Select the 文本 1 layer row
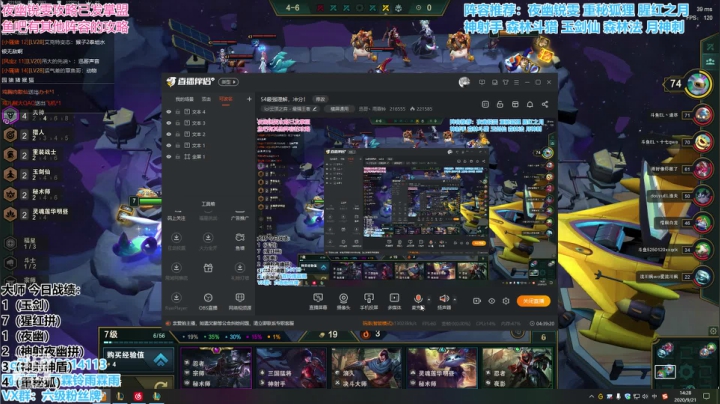The height and width of the screenshot is (404, 720). tap(208, 146)
